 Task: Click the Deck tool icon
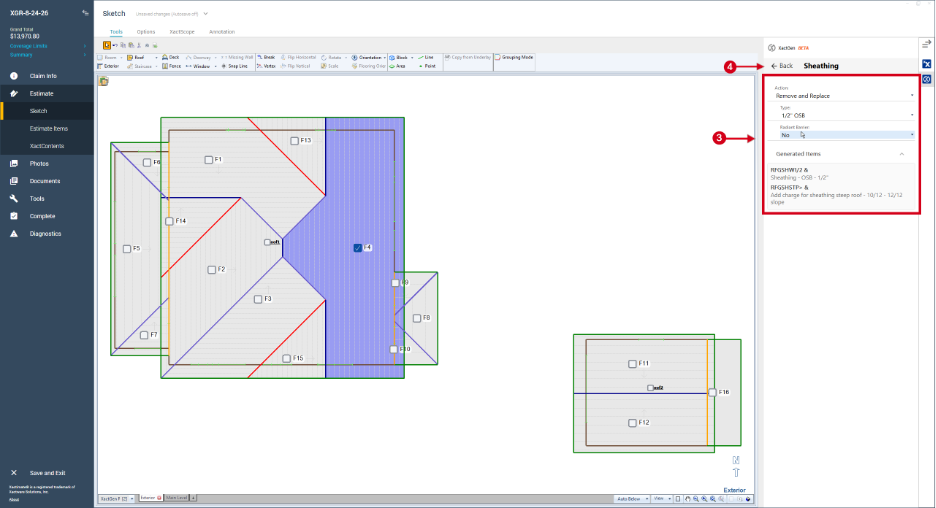point(165,57)
